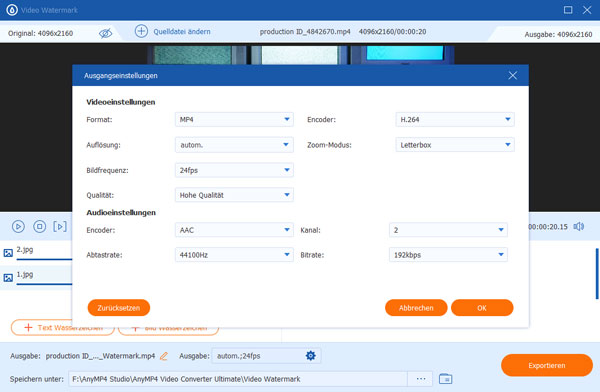Close the Ausgangseinstellungen dialog
The image size is (600, 392).
coord(513,75)
